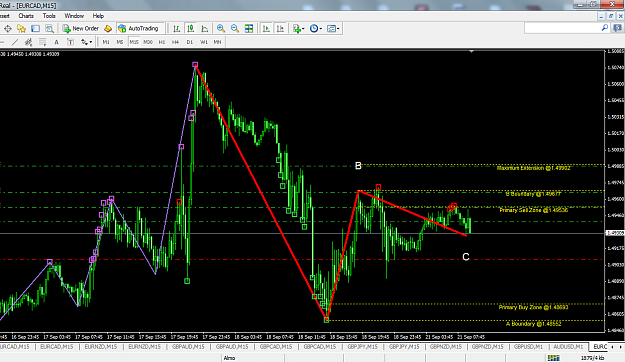Restore the inner chart window

(611, 16)
